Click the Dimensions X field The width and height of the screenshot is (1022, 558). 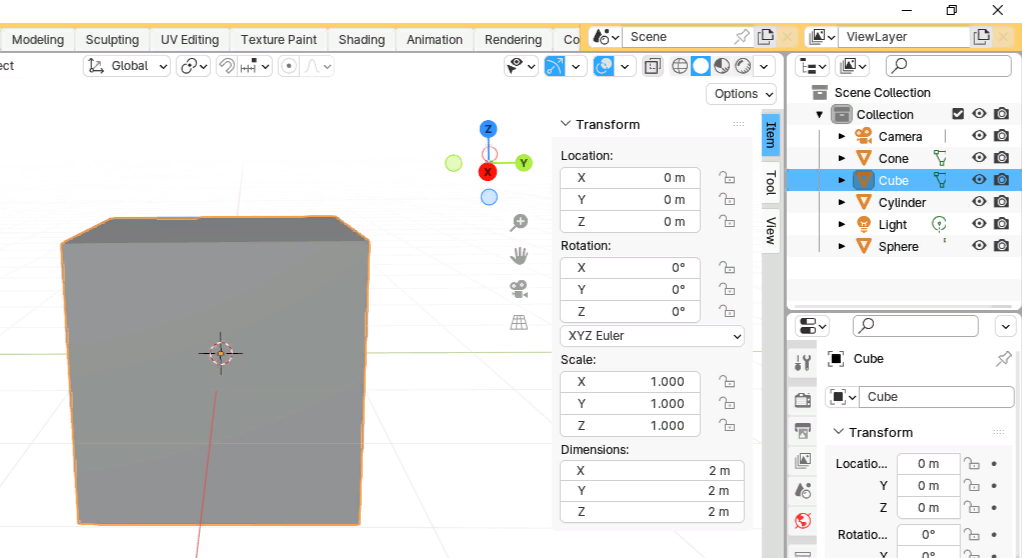(652, 471)
